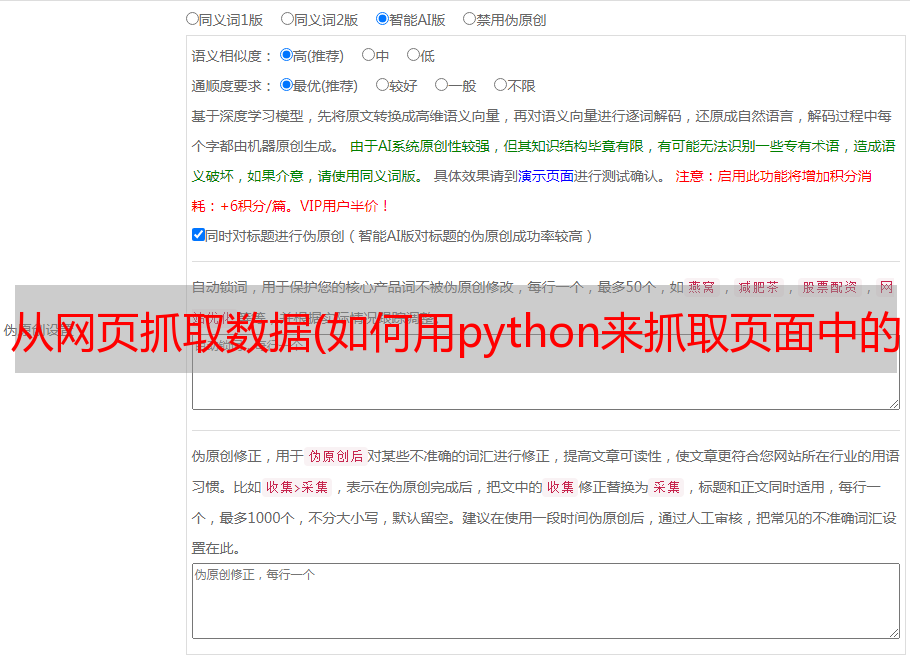Click the 减肥茶 example tag
This screenshot has width=911, height=658.
(x=758, y=287)
